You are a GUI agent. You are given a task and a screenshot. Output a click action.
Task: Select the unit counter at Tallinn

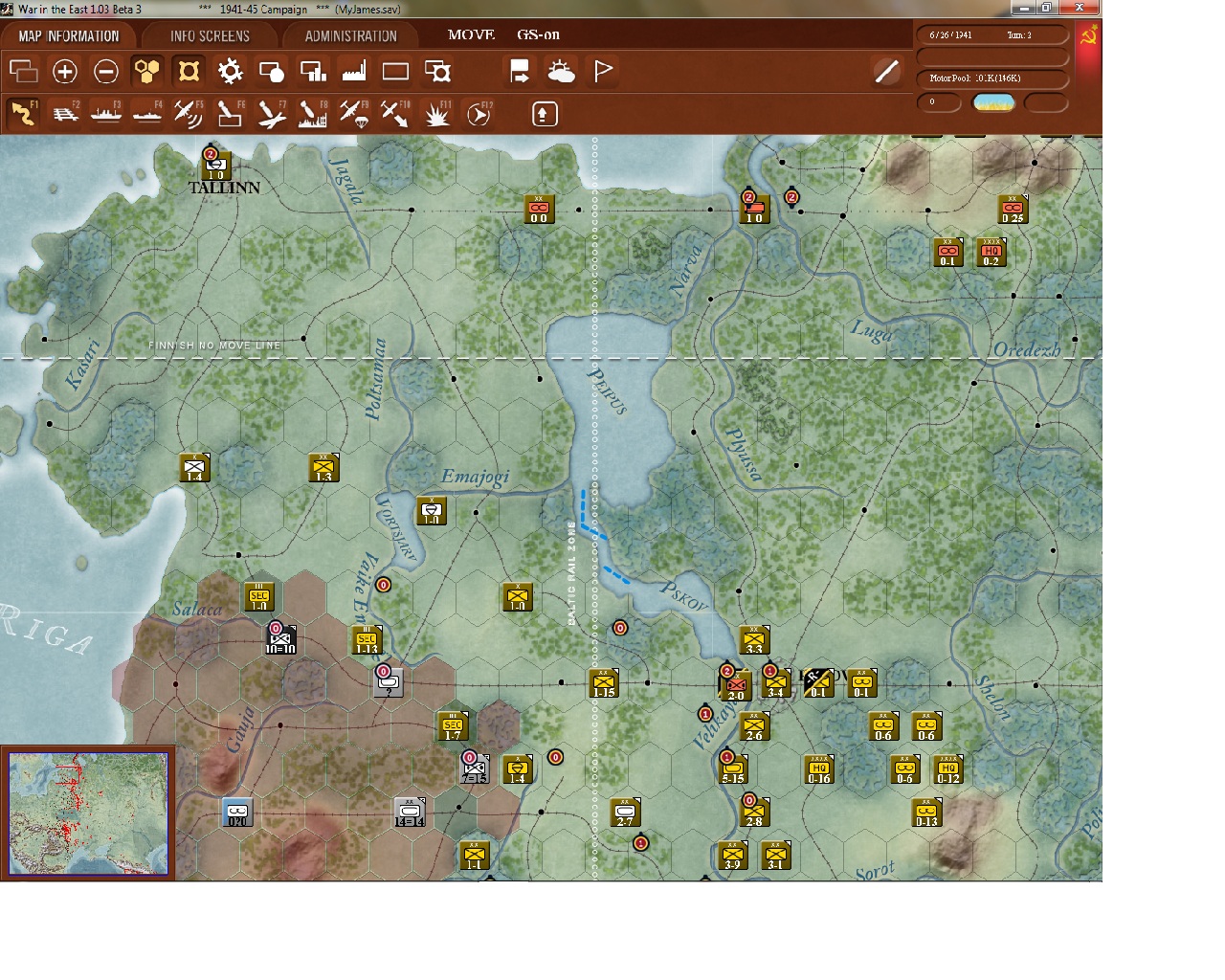coord(214,167)
